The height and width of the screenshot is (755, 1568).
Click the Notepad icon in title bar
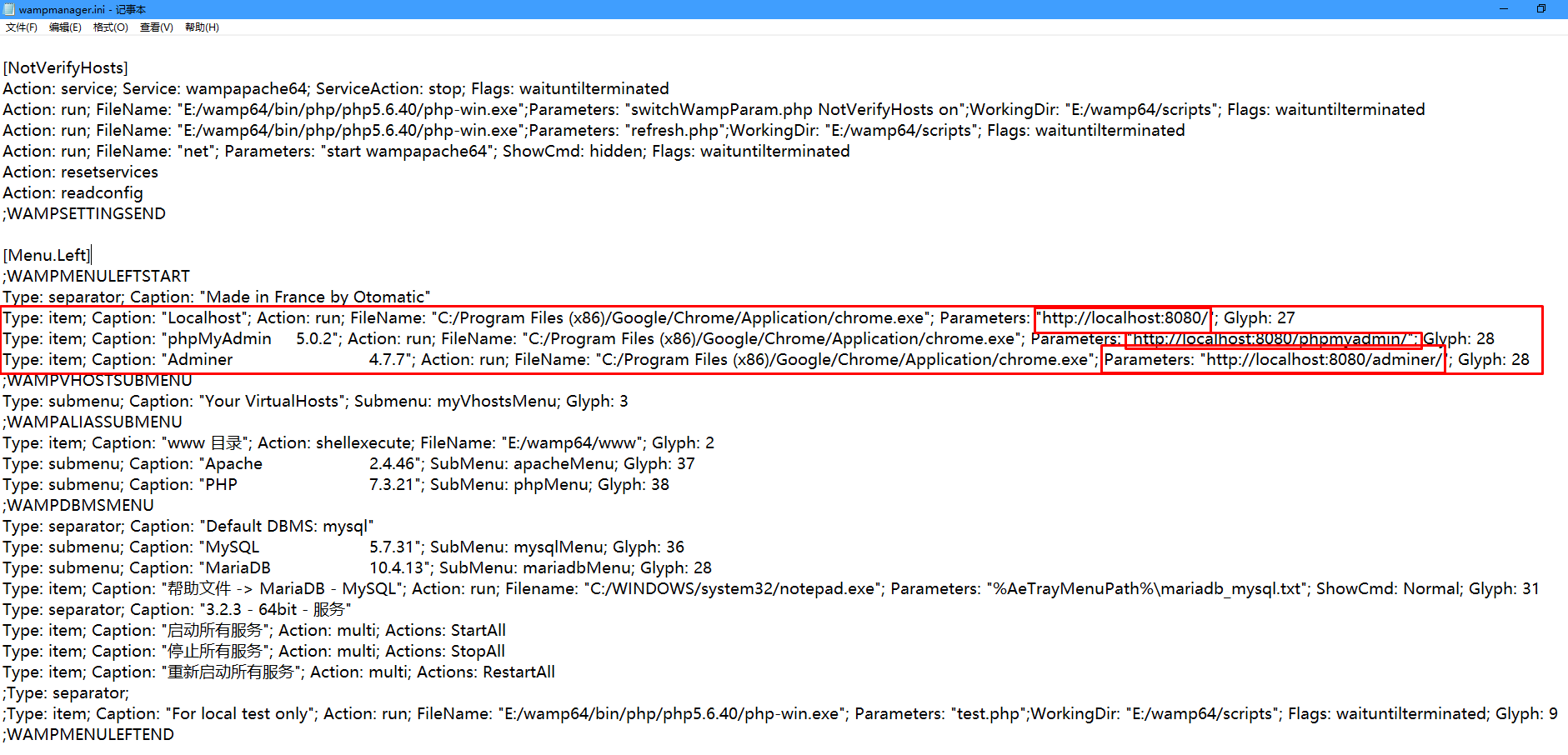[x=9, y=9]
